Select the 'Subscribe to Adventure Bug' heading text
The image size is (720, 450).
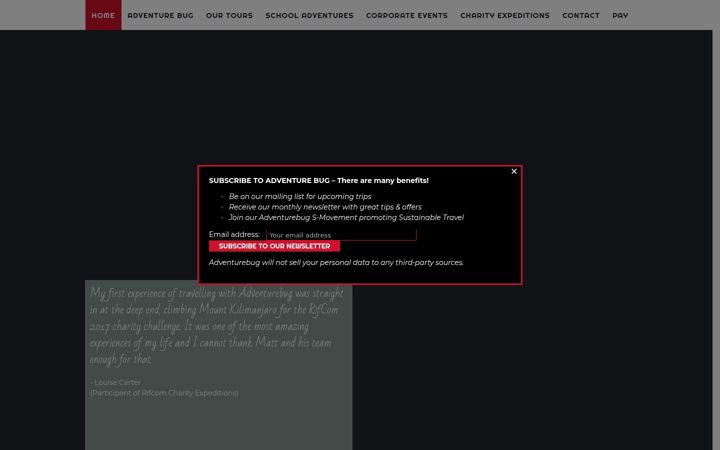coord(319,180)
